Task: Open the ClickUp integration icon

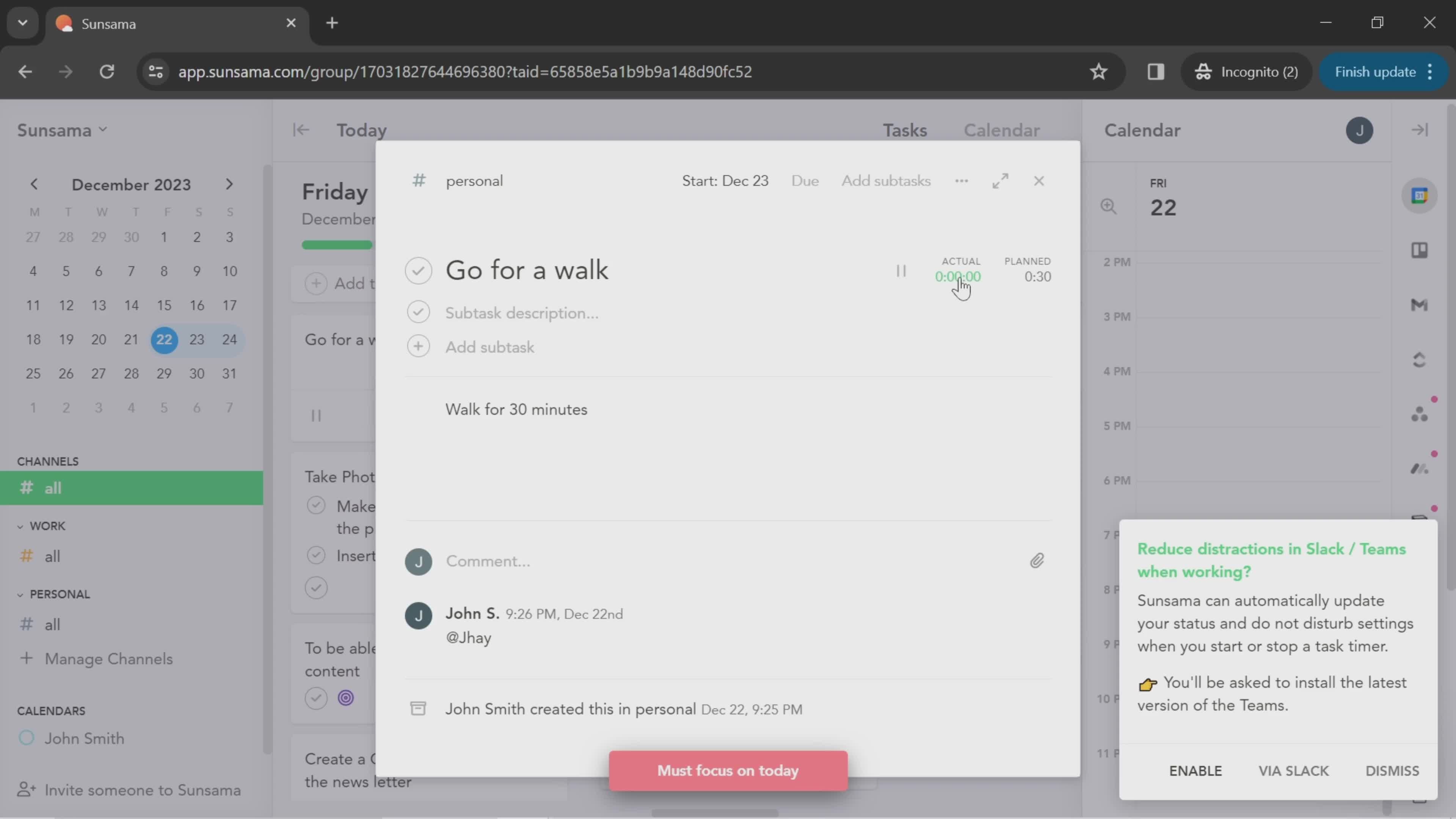Action: coord(1420,360)
